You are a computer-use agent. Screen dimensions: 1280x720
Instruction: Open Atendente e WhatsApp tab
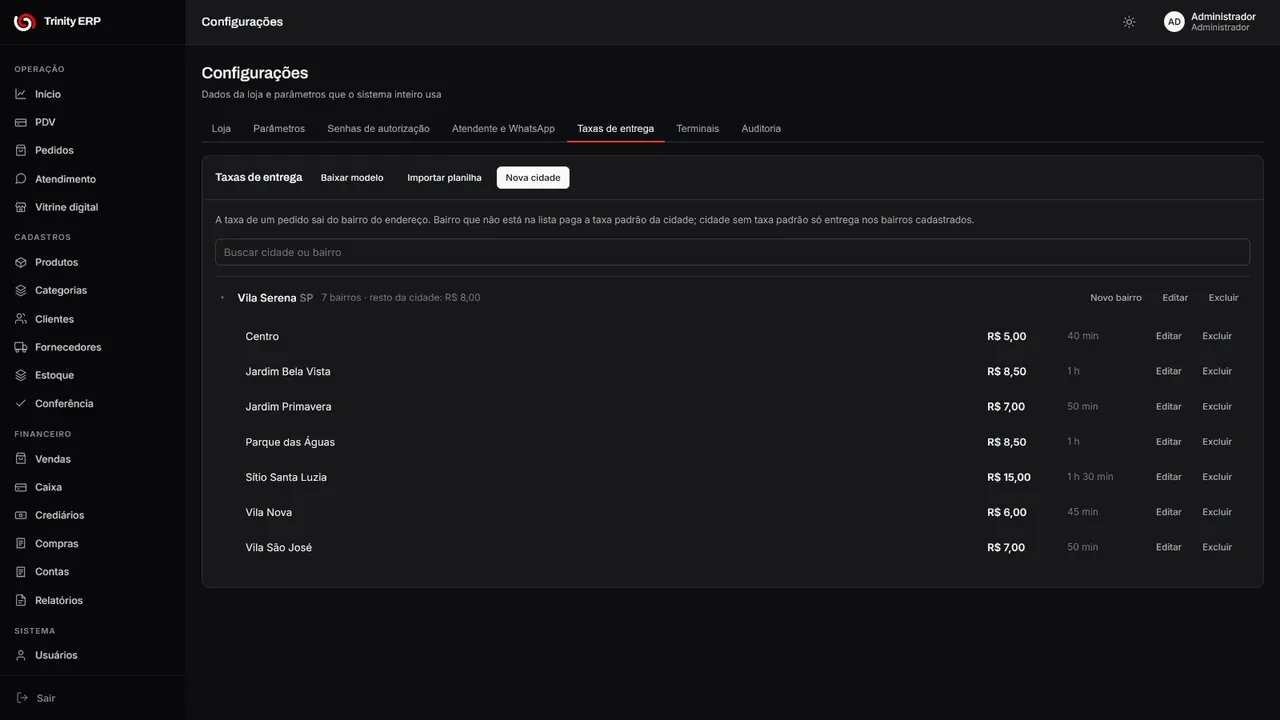click(503, 129)
